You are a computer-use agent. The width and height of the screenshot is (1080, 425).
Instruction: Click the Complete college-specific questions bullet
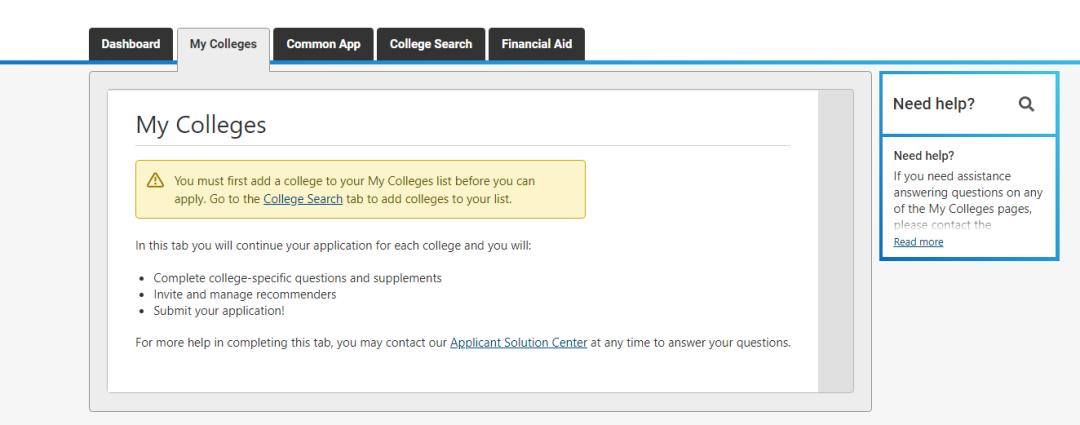click(x=297, y=277)
